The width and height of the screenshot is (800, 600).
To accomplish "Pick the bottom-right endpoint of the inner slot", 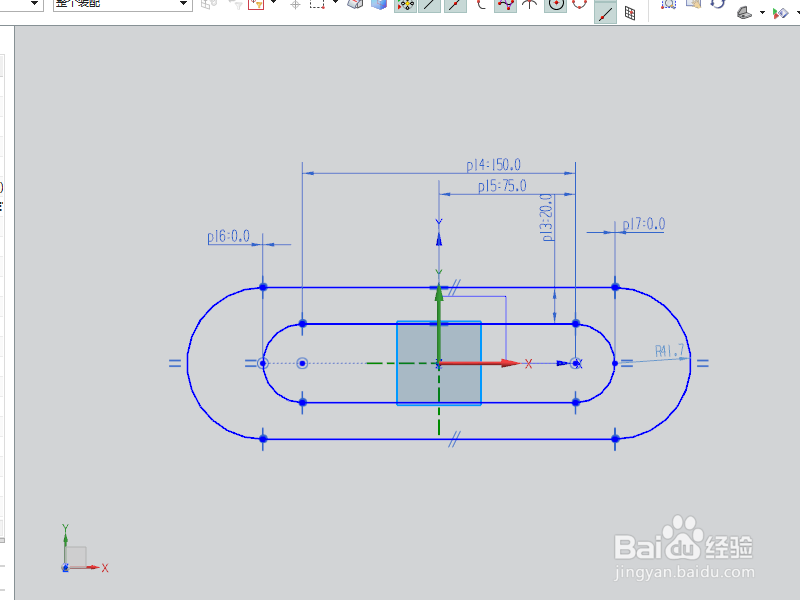I will 576,402.
